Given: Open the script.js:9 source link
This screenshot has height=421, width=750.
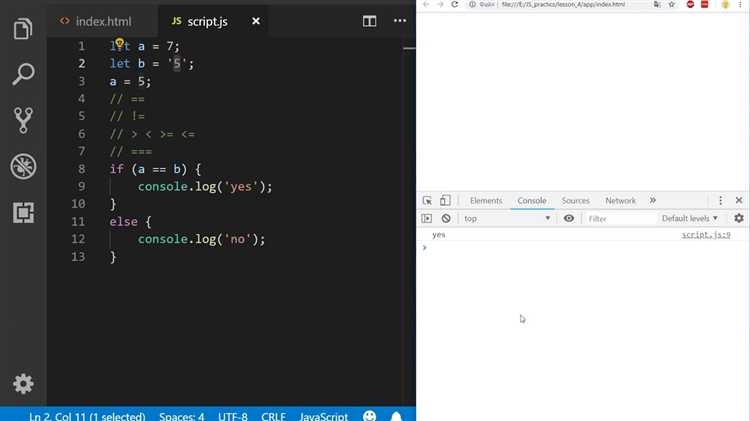Looking at the screenshot, I should 706,235.
